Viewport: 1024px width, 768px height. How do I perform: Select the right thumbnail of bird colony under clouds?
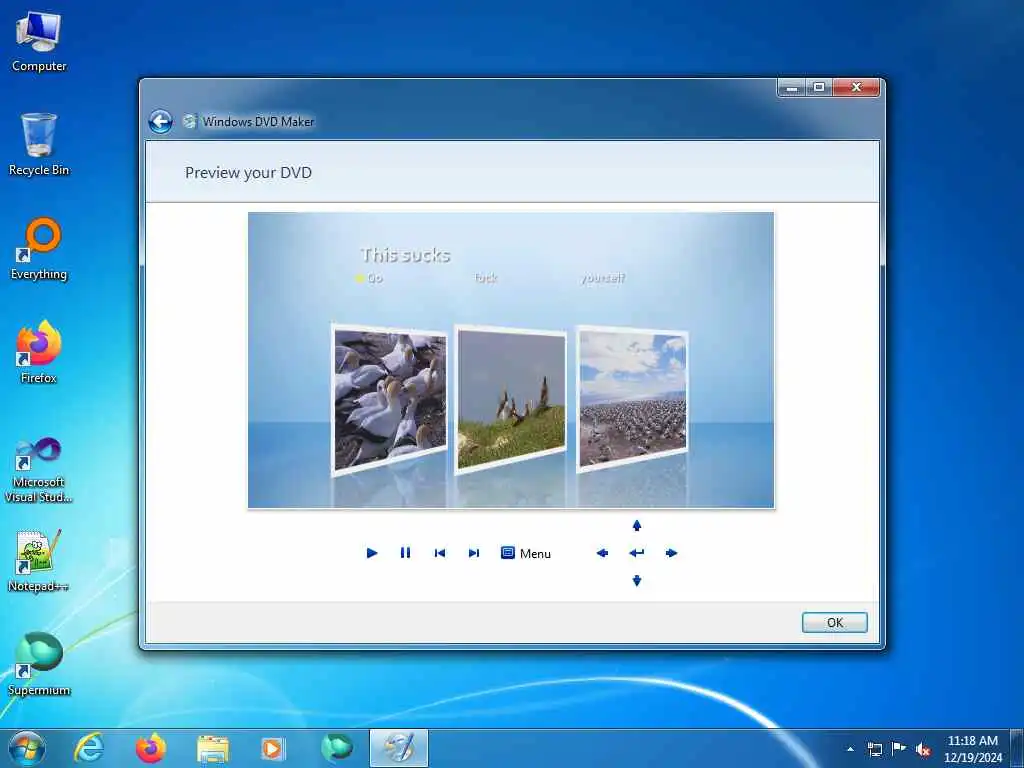[x=632, y=398]
